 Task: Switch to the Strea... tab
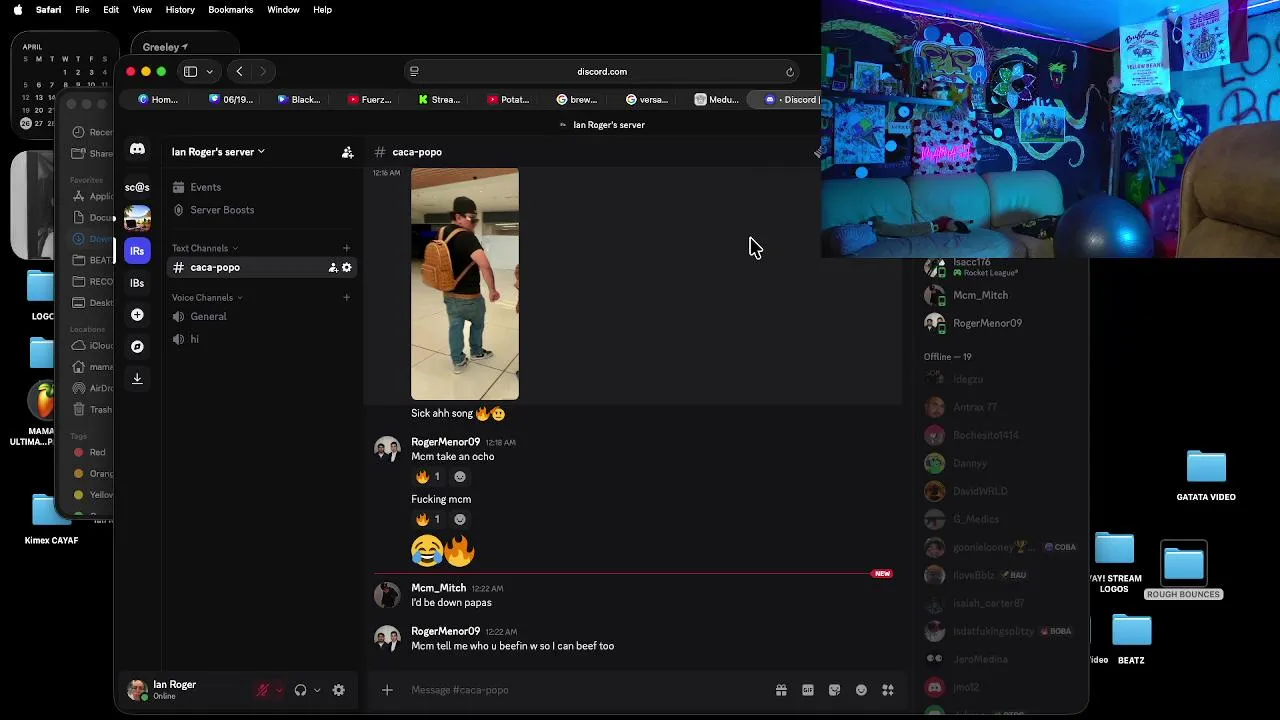pyautogui.click(x=438, y=99)
